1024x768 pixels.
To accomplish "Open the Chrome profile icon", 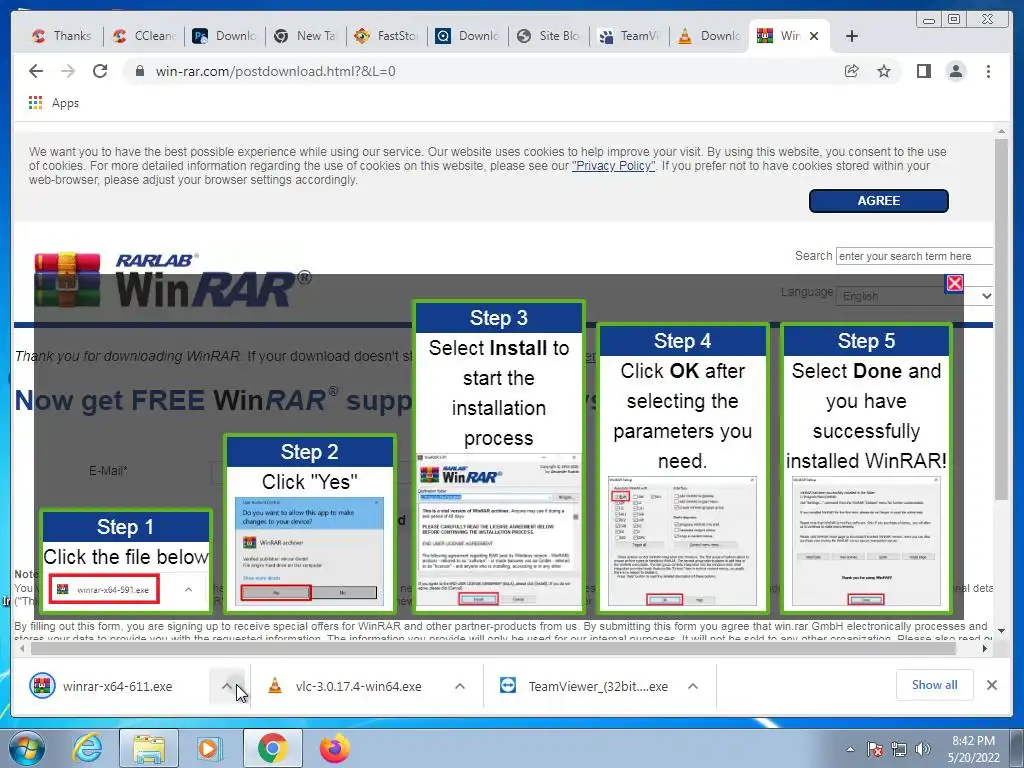I will click(x=955, y=71).
